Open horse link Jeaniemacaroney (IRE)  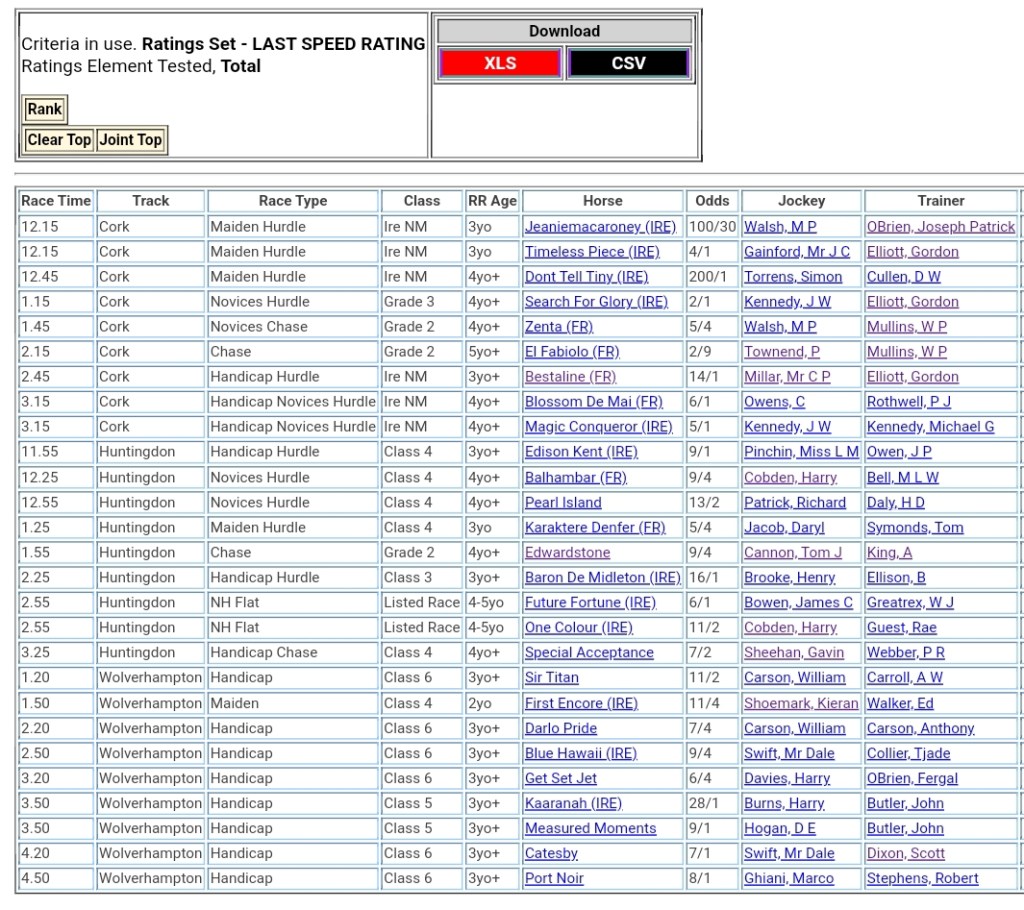[600, 227]
